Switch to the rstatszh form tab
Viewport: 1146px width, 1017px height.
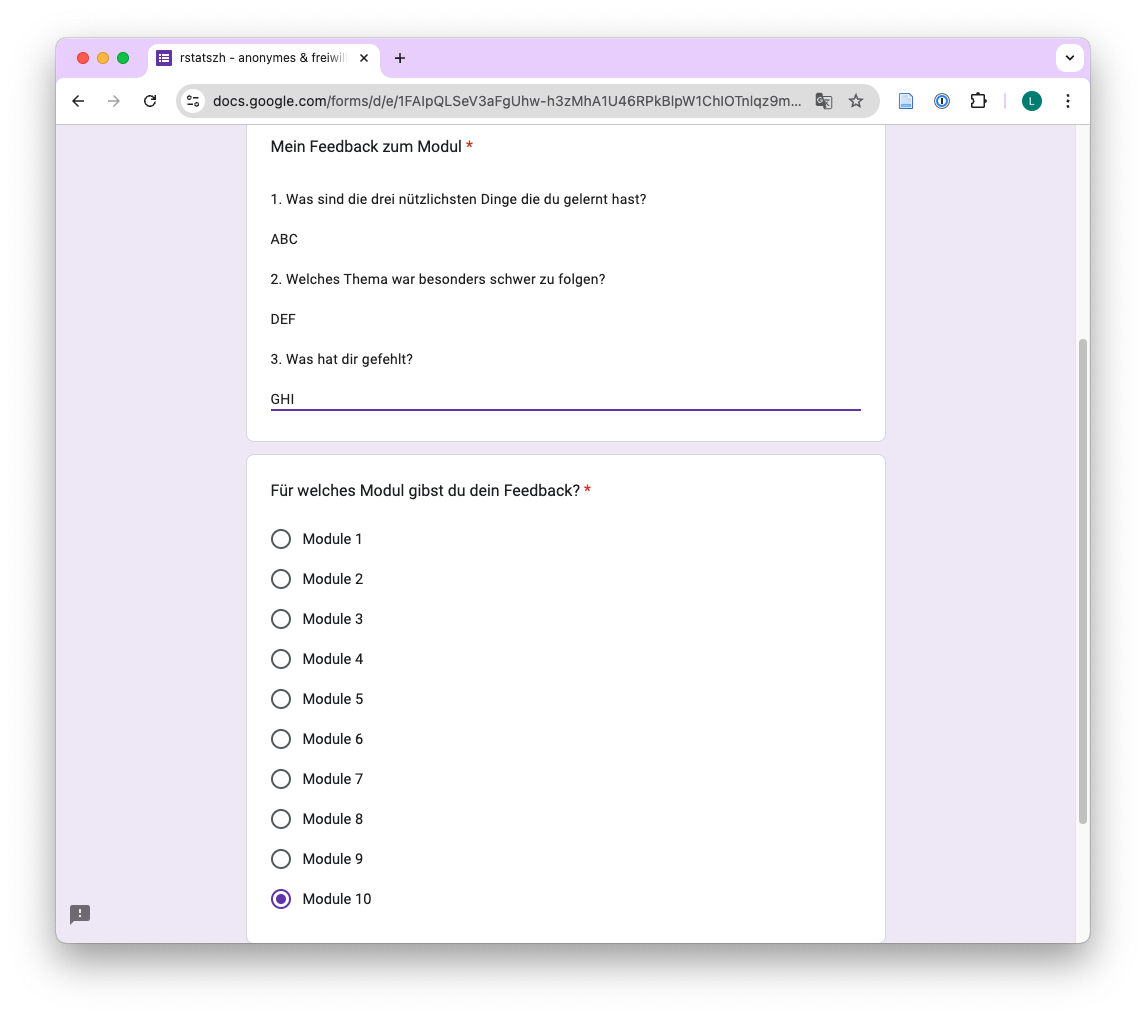(260, 58)
